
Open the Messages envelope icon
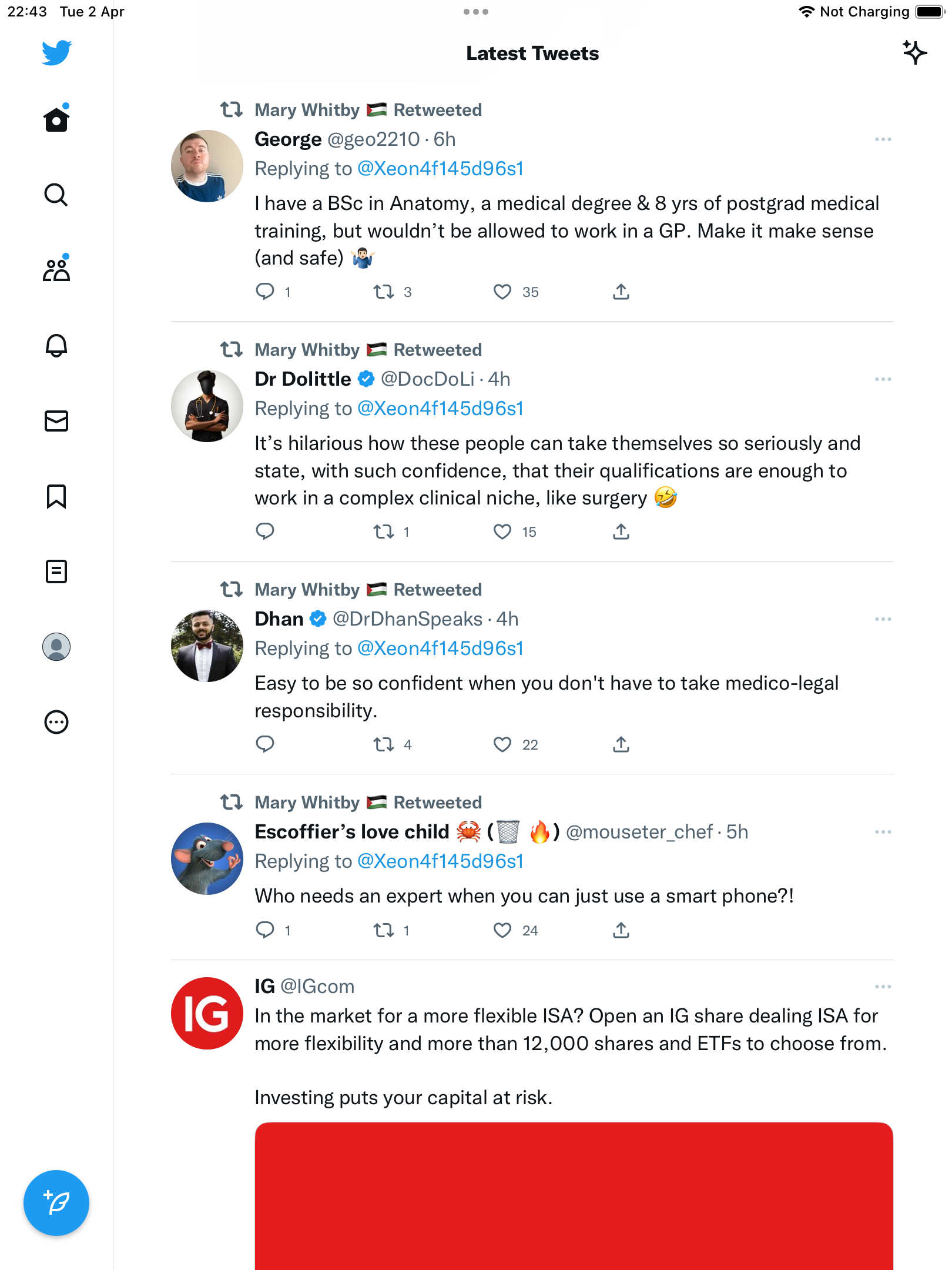(56, 421)
